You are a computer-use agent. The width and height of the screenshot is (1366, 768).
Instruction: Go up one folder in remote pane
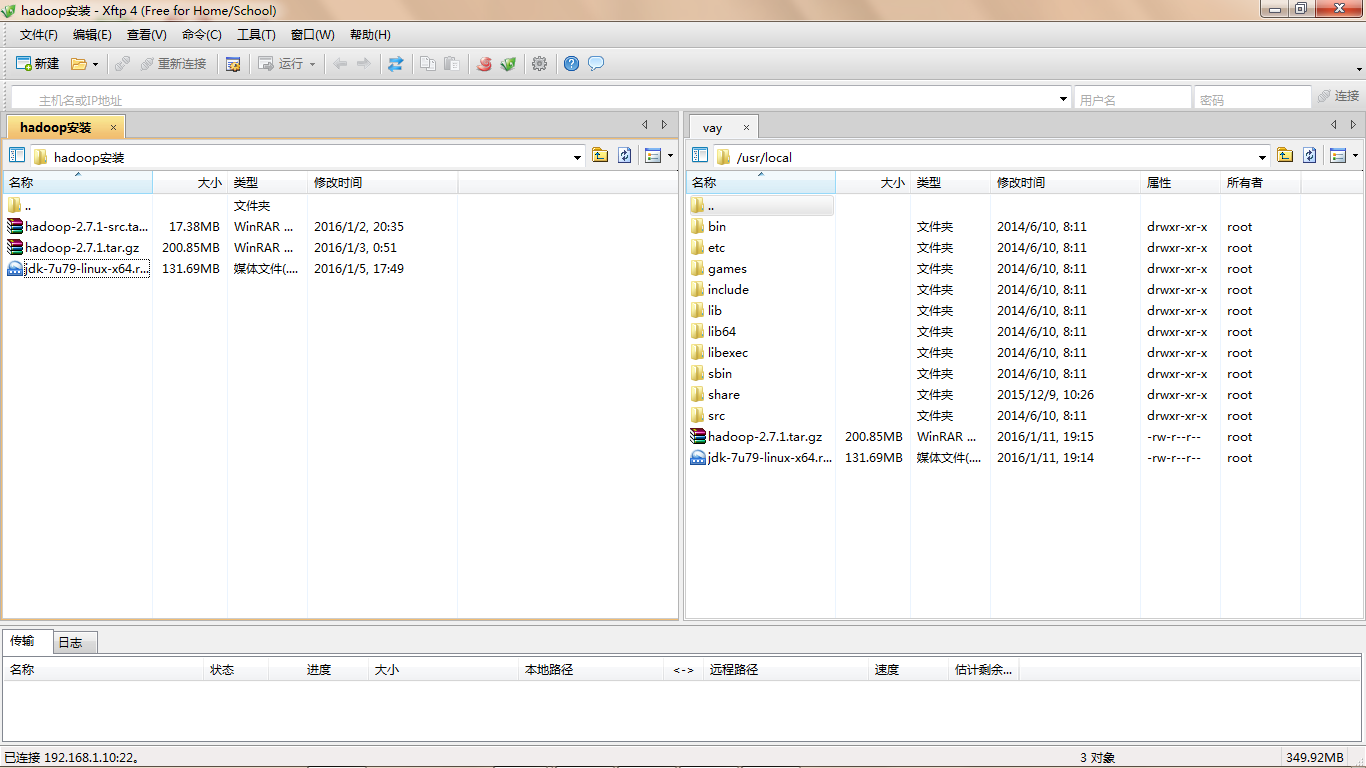[1285, 155]
